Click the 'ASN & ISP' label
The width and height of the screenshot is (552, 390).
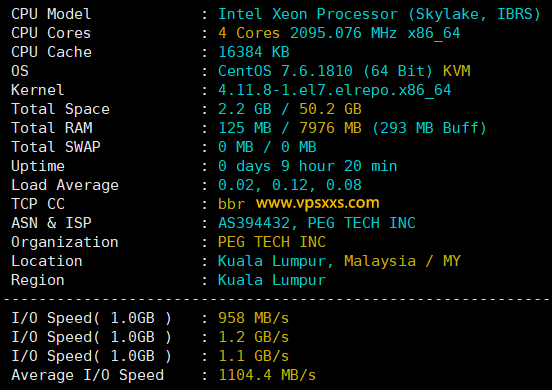pyautogui.click(x=51, y=223)
